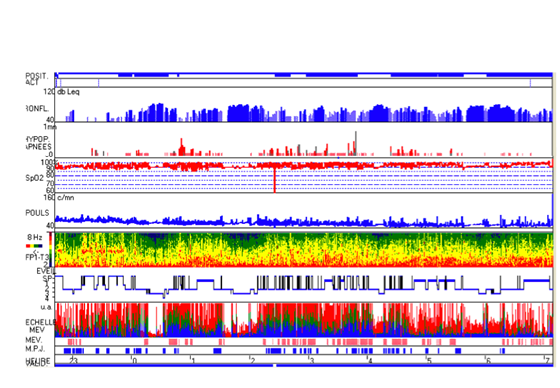Click the SpO2 channel label

tap(35, 178)
